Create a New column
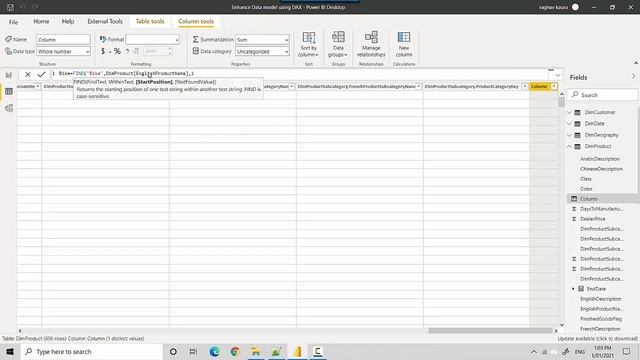This screenshot has height=360, width=640. click(x=404, y=44)
